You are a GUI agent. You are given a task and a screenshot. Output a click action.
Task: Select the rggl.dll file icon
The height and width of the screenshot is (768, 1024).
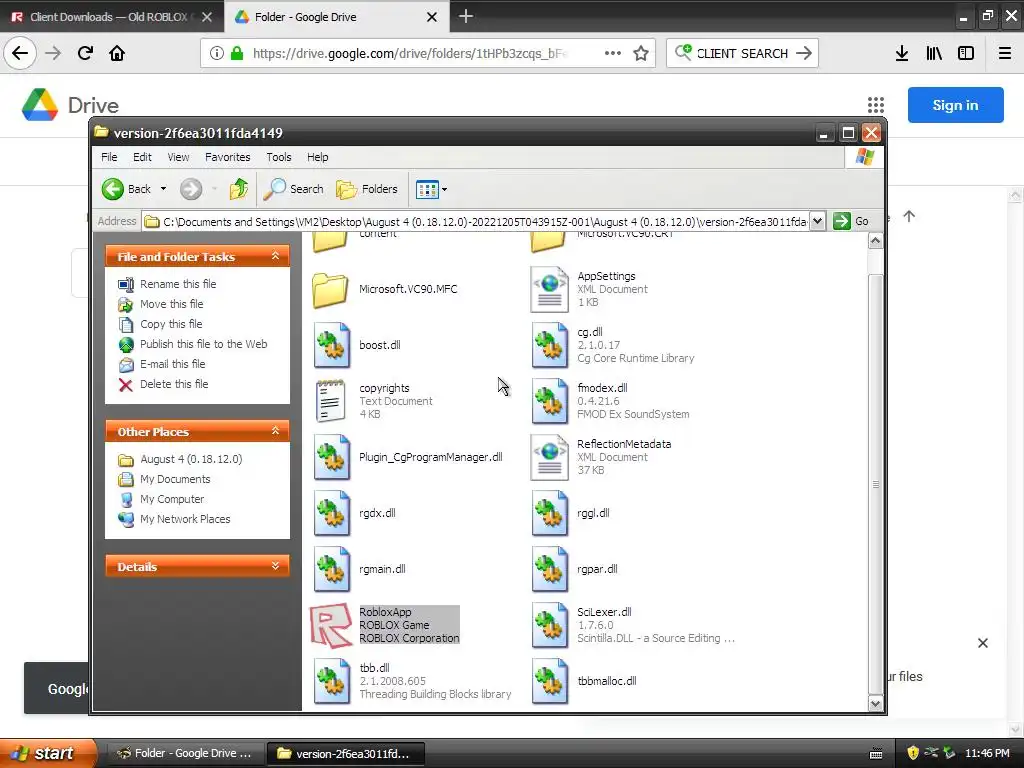tap(550, 513)
